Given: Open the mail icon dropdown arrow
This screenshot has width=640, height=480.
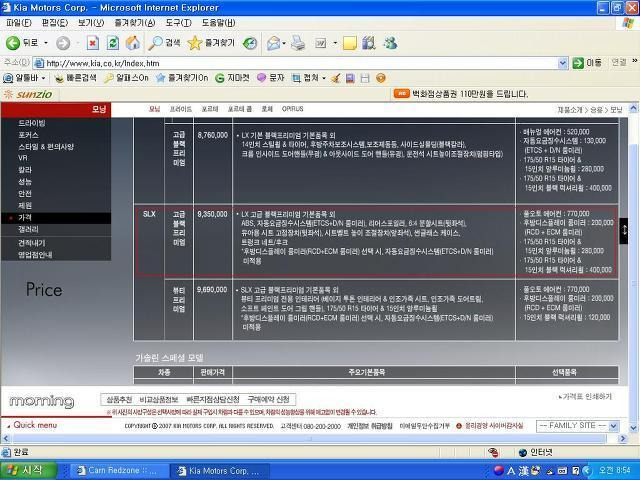Looking at the screenshot, I should pos(284,43).
